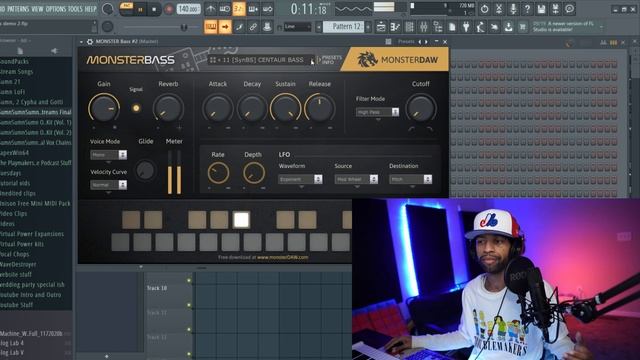Toggle typing keyboard to piano icon
This screenshot has width=640, height=360.
[x=211, y=27]
